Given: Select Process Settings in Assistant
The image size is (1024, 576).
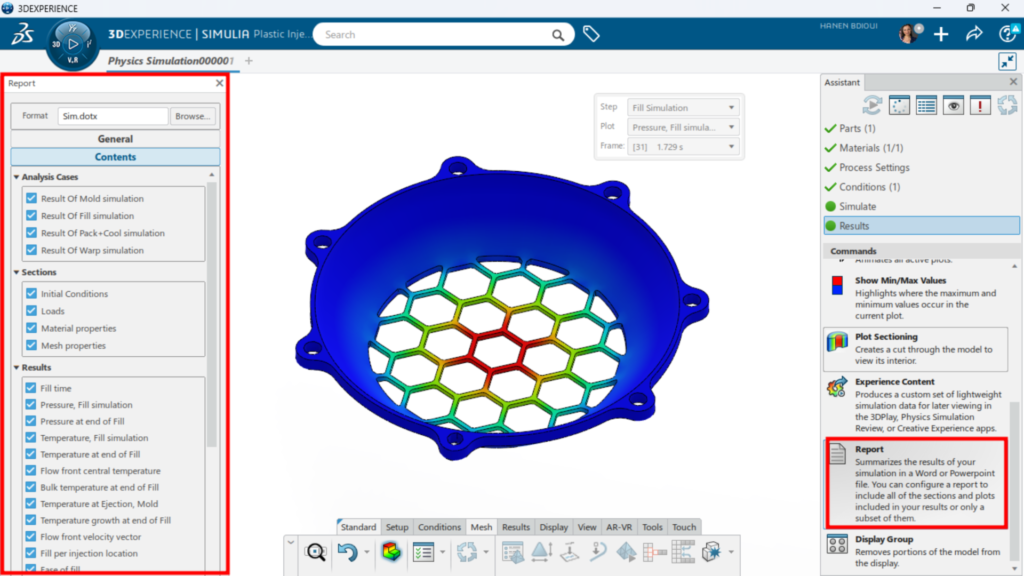Looking at the screenshot, I should point(874,167).
